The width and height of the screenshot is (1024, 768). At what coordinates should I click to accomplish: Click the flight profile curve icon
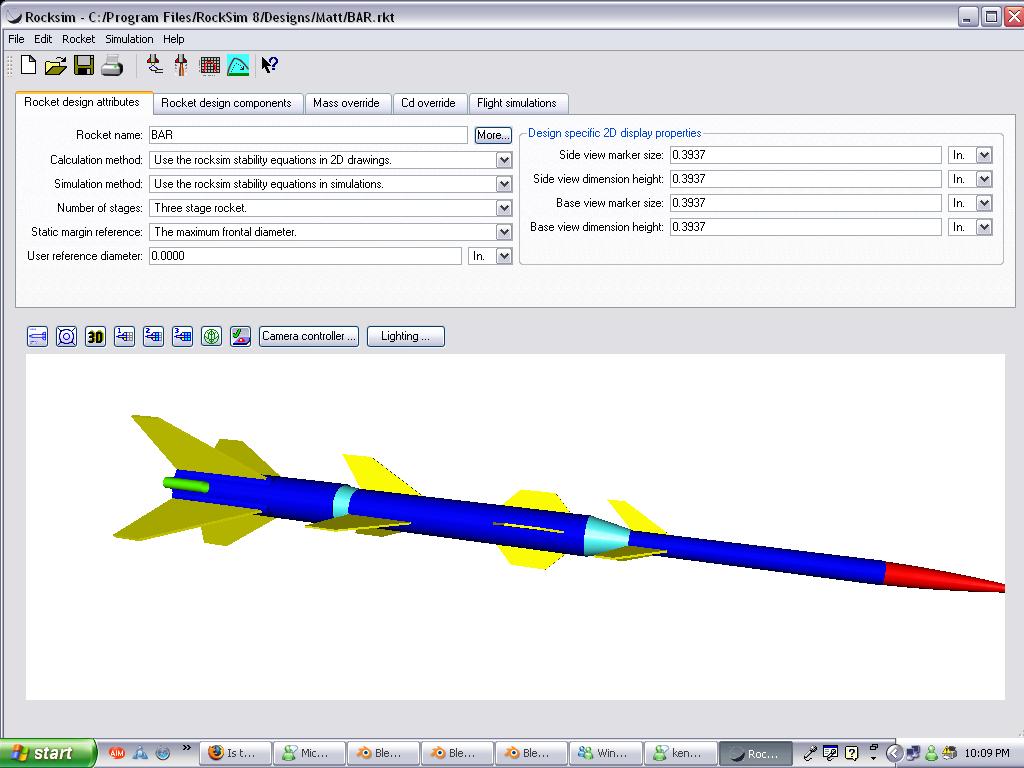pyautogui.click(x=238, y=66)
